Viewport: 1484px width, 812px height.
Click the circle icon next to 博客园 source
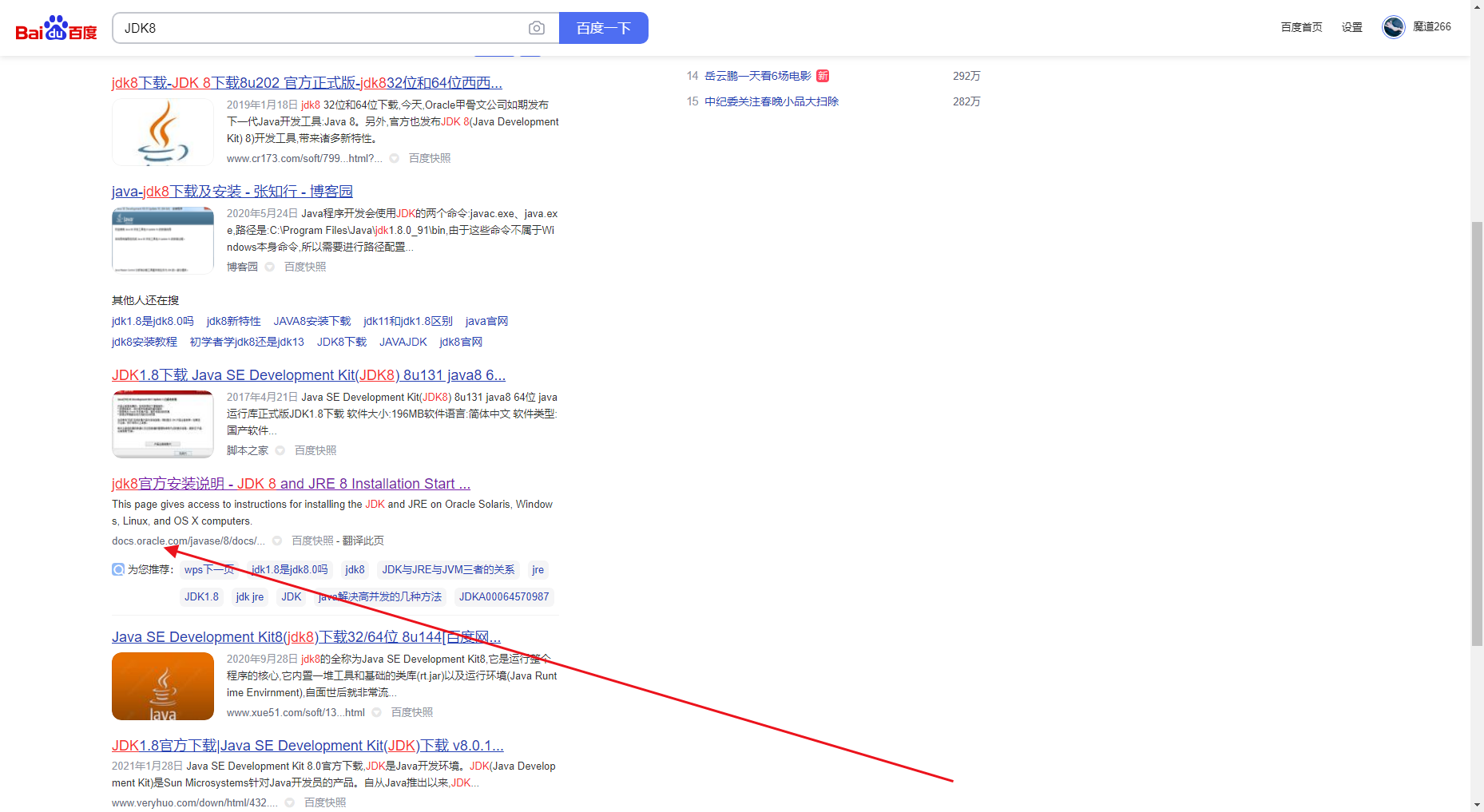(270, 267)
